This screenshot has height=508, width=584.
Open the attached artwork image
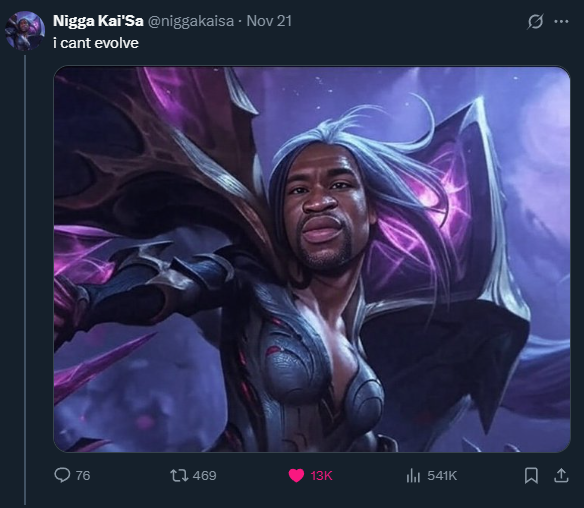coord(312,259)
